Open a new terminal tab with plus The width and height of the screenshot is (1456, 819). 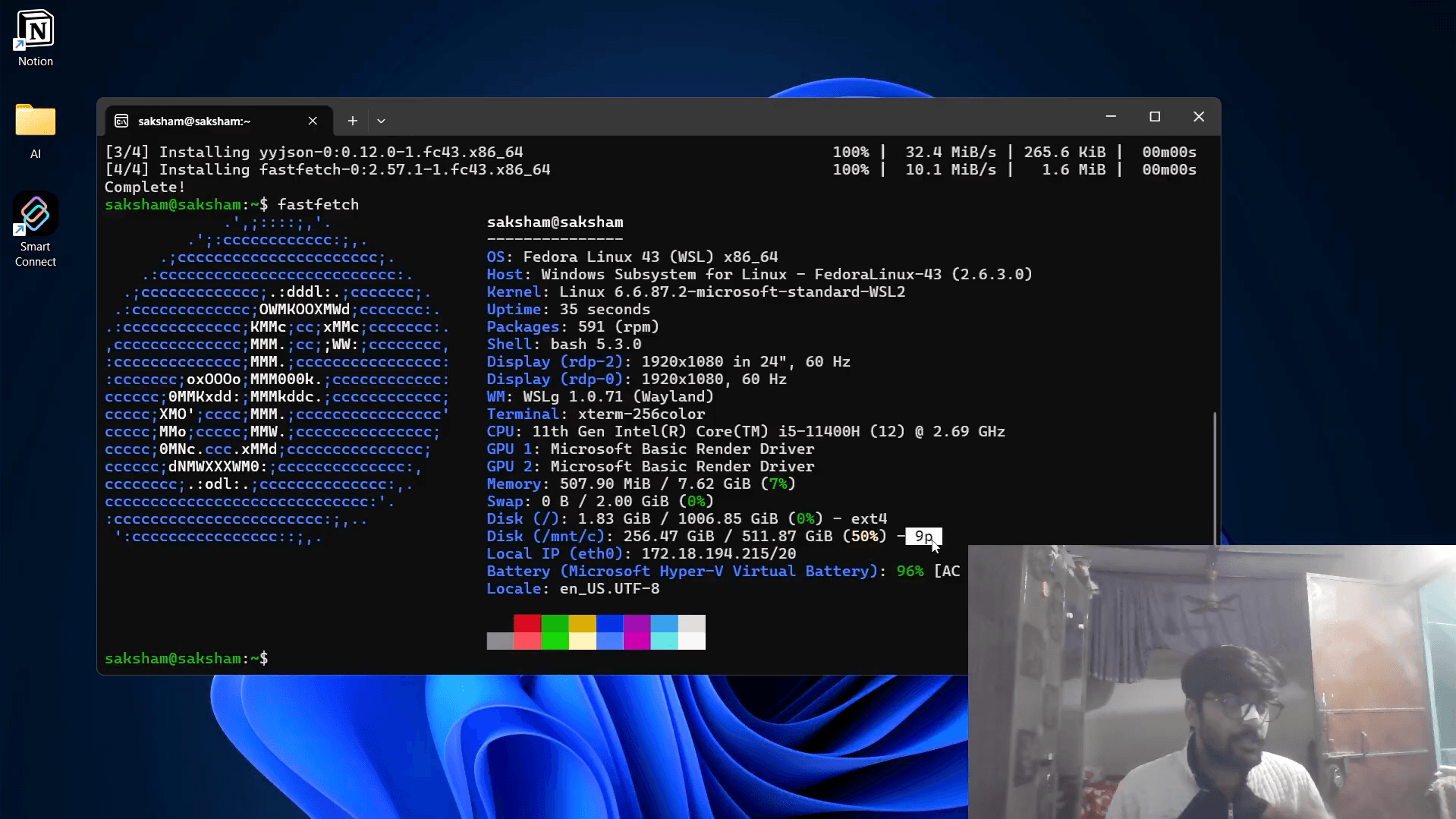point(353,121)
